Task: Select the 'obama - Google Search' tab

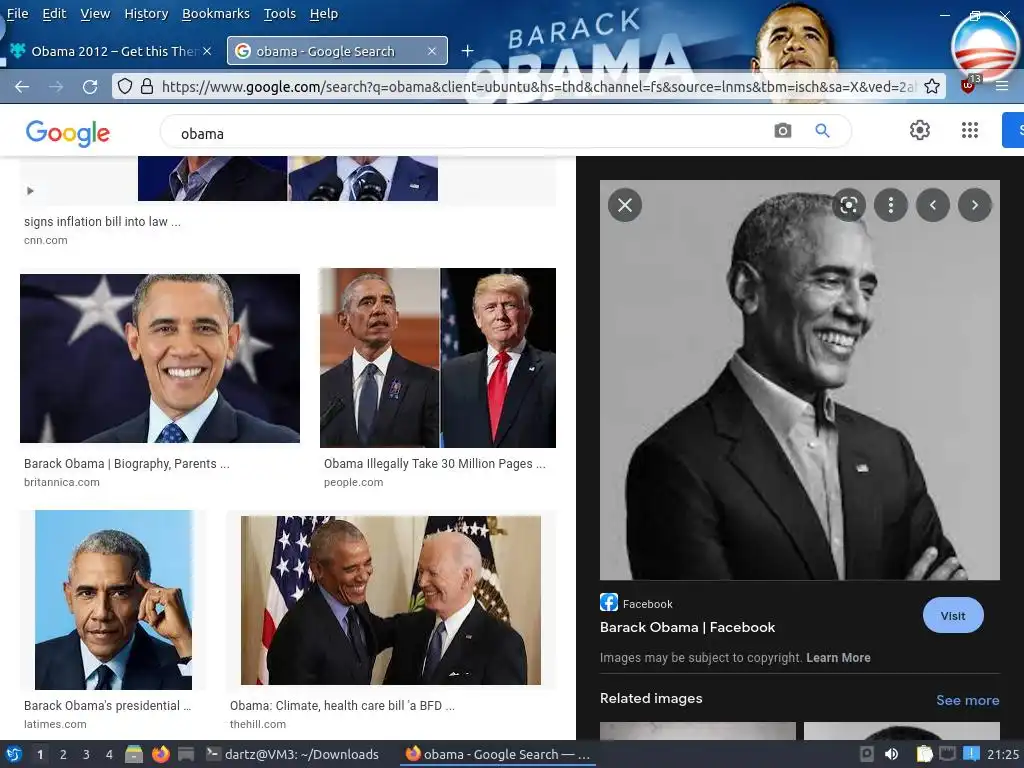Action: click(337, 51)
